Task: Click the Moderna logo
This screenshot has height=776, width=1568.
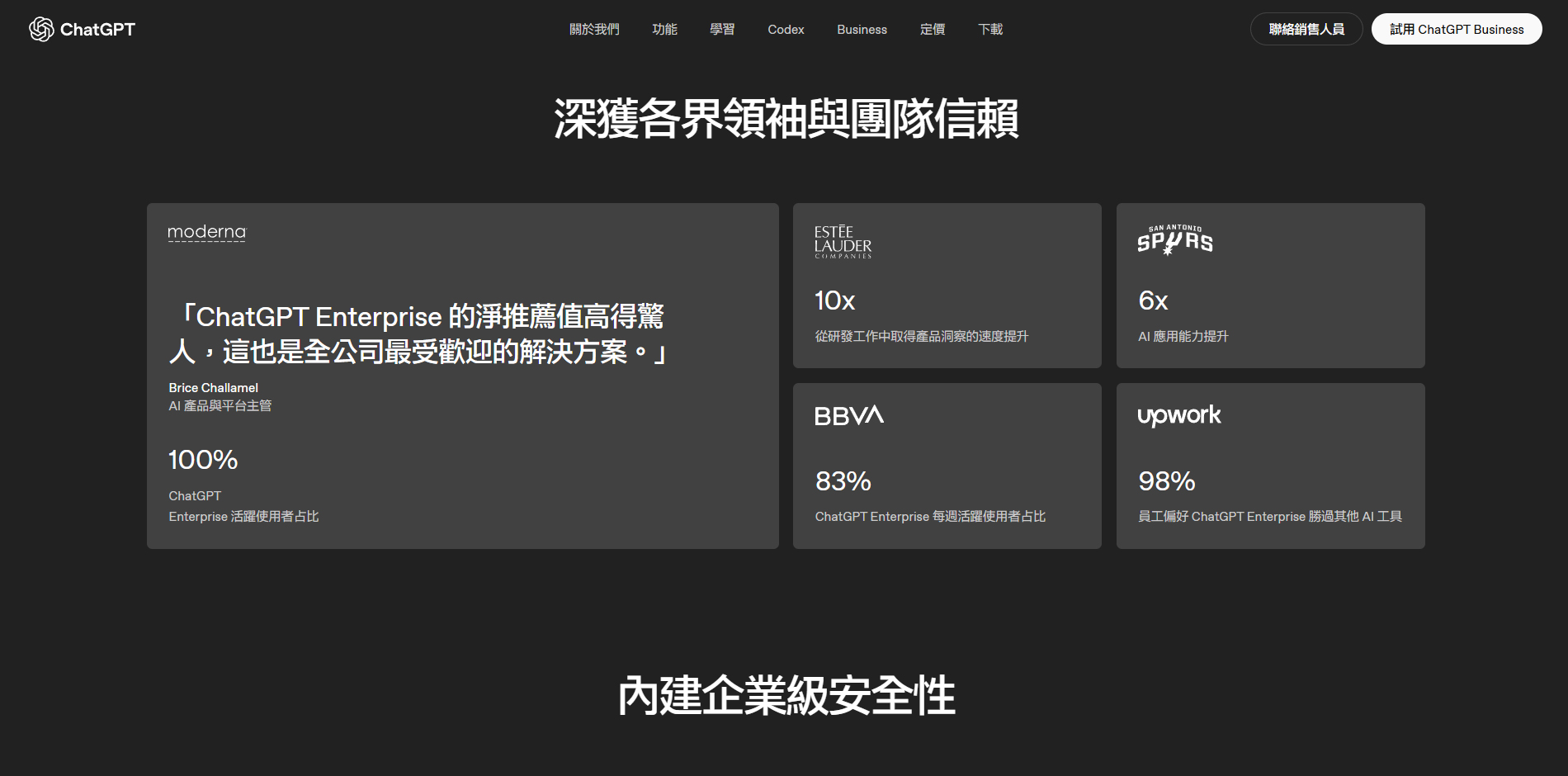Action: [207, 233]
